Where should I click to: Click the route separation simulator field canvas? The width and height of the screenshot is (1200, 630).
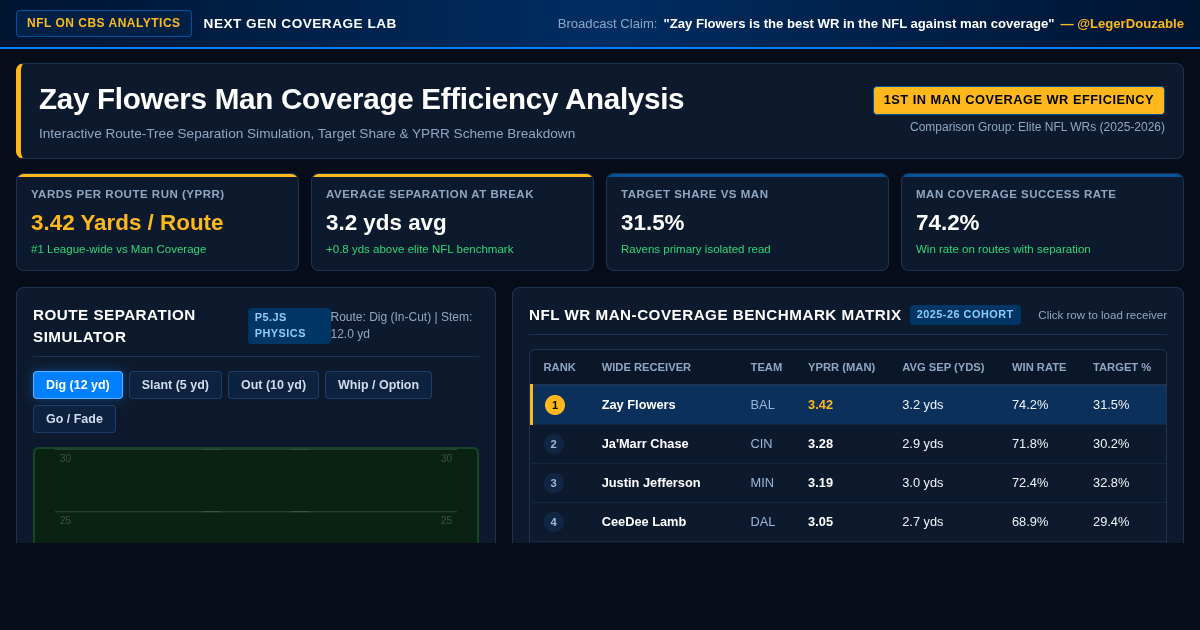(x=256, y=495)
